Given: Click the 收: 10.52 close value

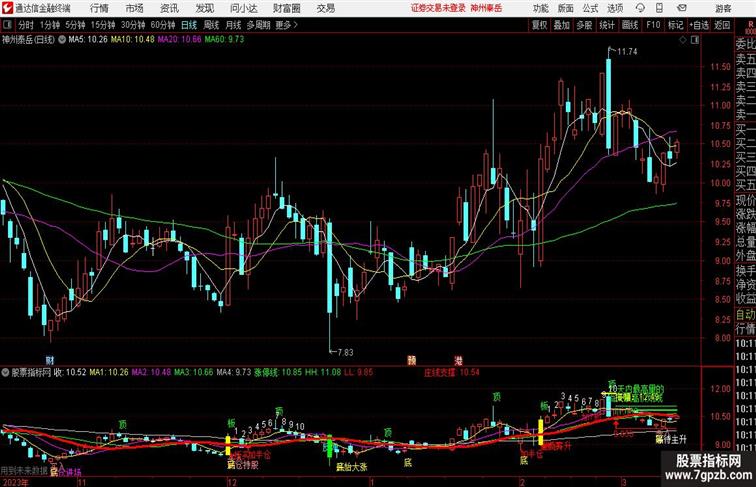Looking at the screenshot, I should tap(69, 372).
